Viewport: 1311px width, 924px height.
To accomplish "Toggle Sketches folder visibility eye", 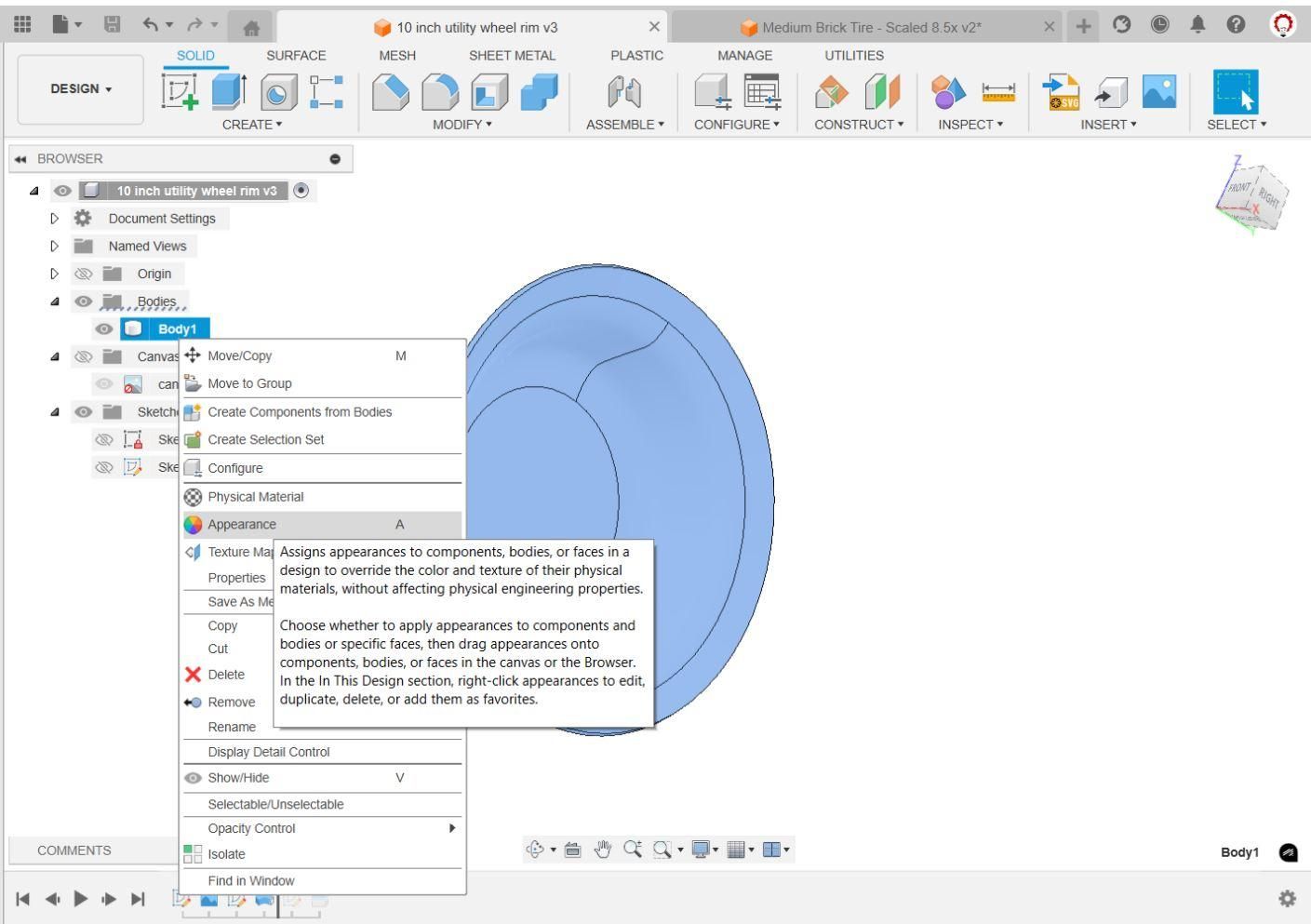I will coord(85,411).
